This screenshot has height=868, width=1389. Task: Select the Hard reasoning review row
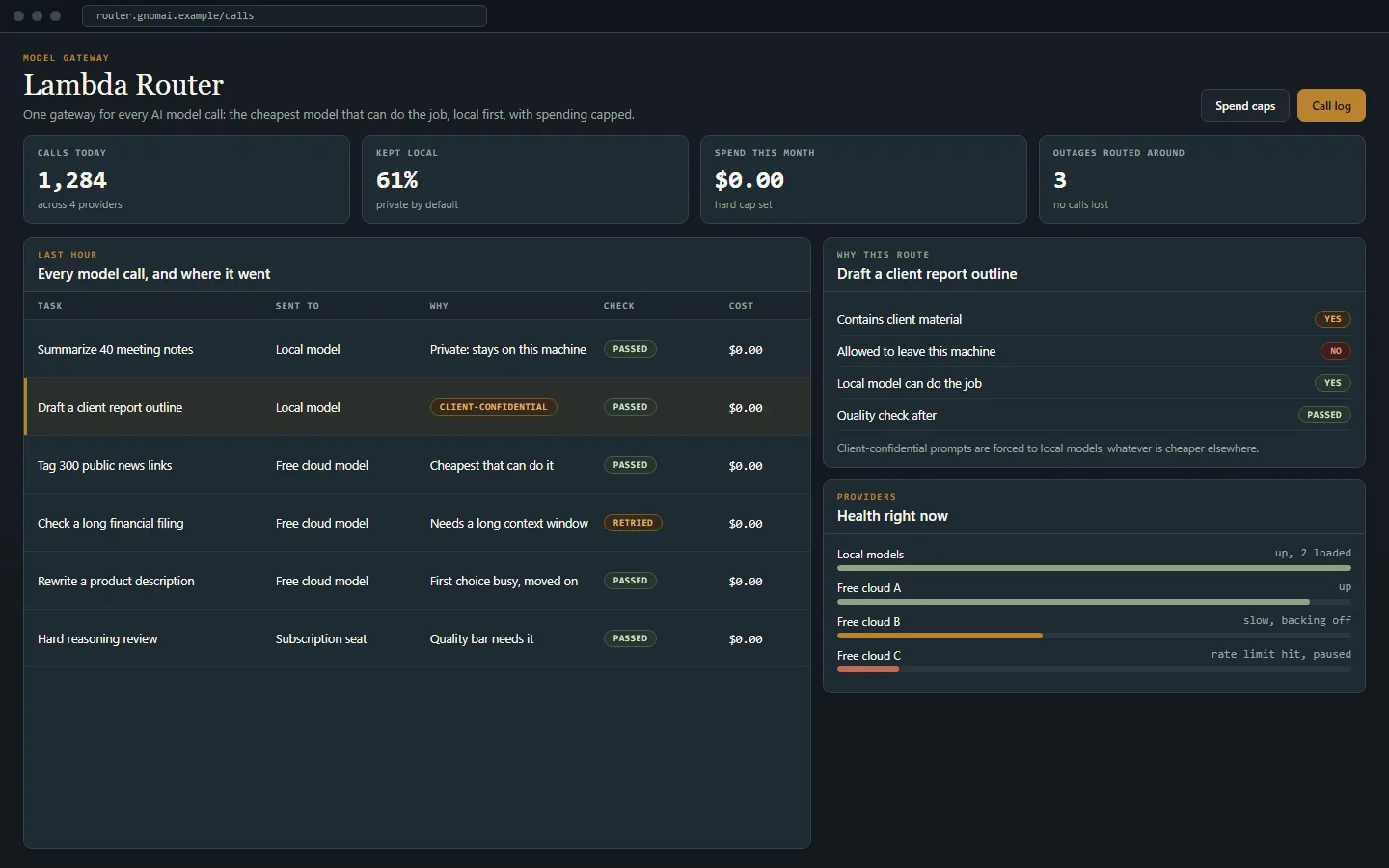click(417, 638)
